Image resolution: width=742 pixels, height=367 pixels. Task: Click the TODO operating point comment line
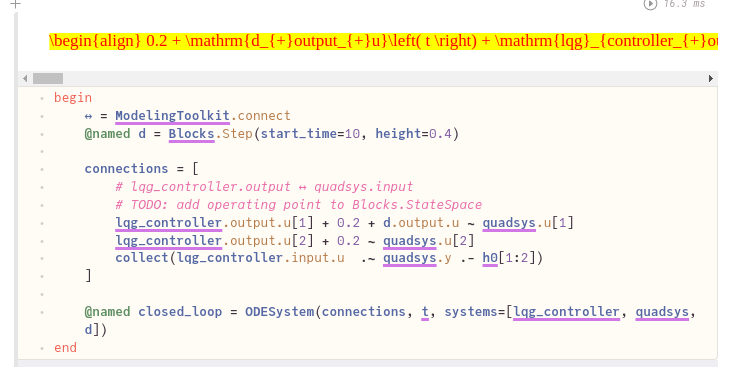click(299, 205)
